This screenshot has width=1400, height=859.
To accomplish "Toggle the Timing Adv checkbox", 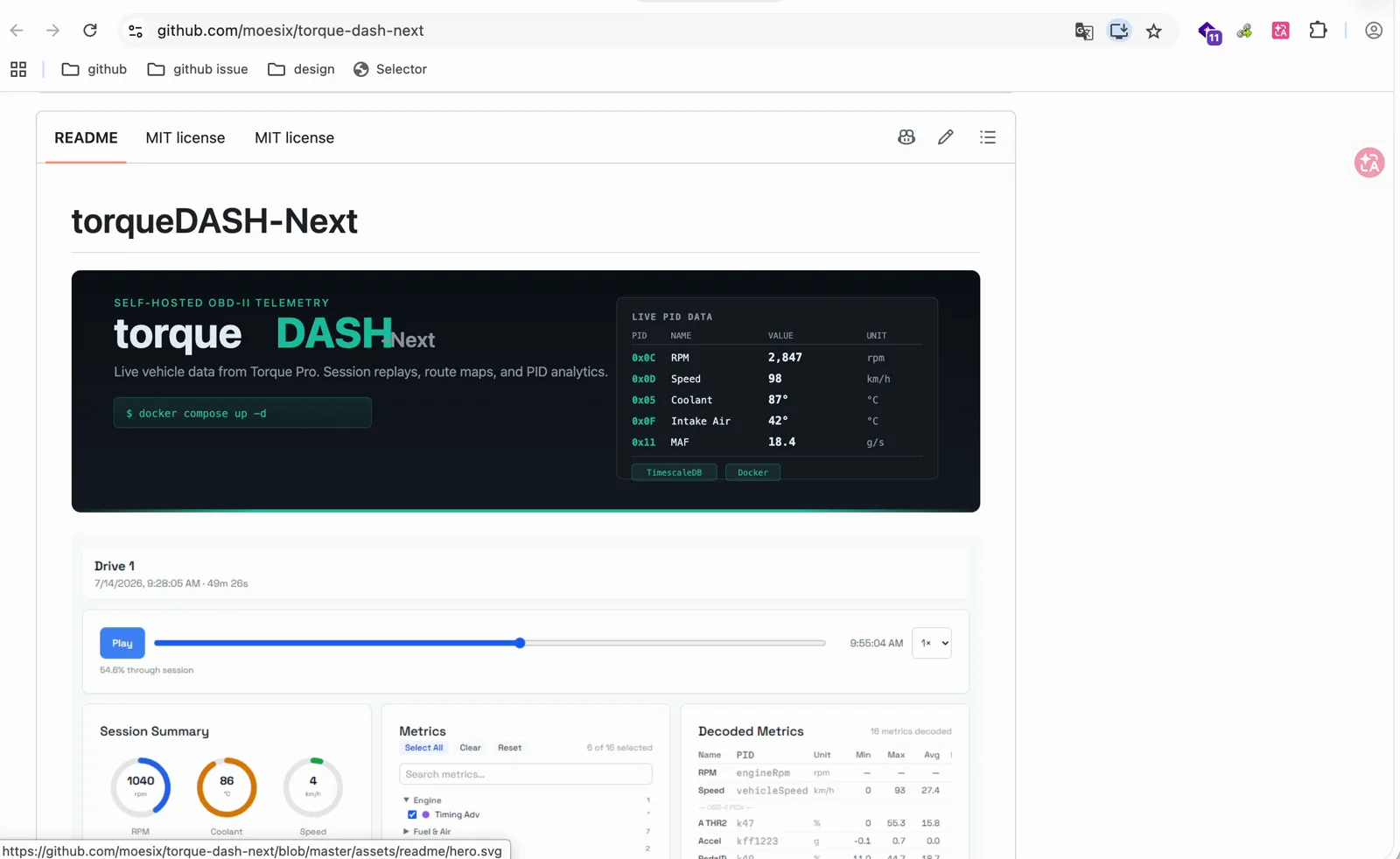I will [412, 814].
